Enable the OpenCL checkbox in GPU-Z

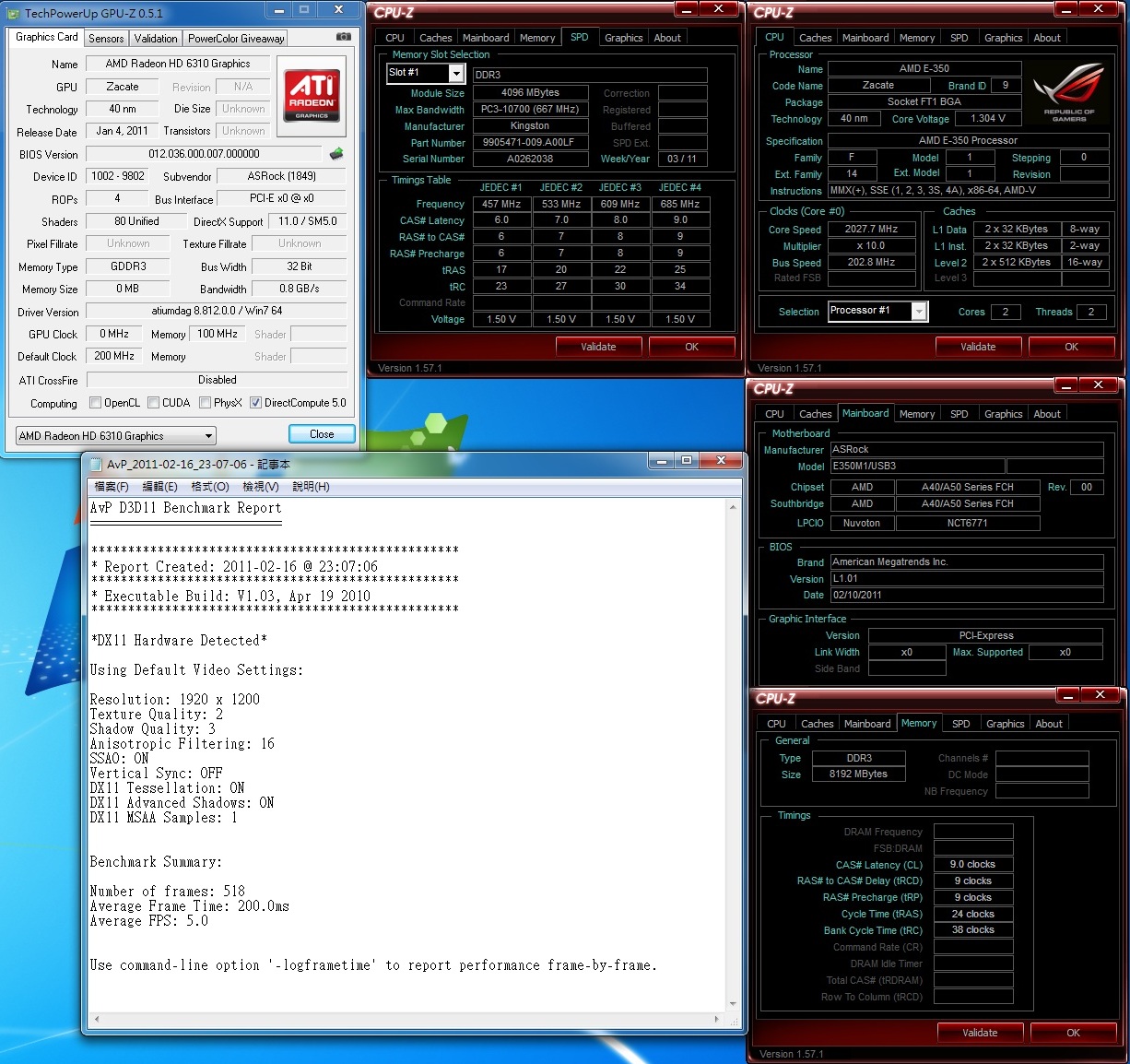(x=95, y=403)
